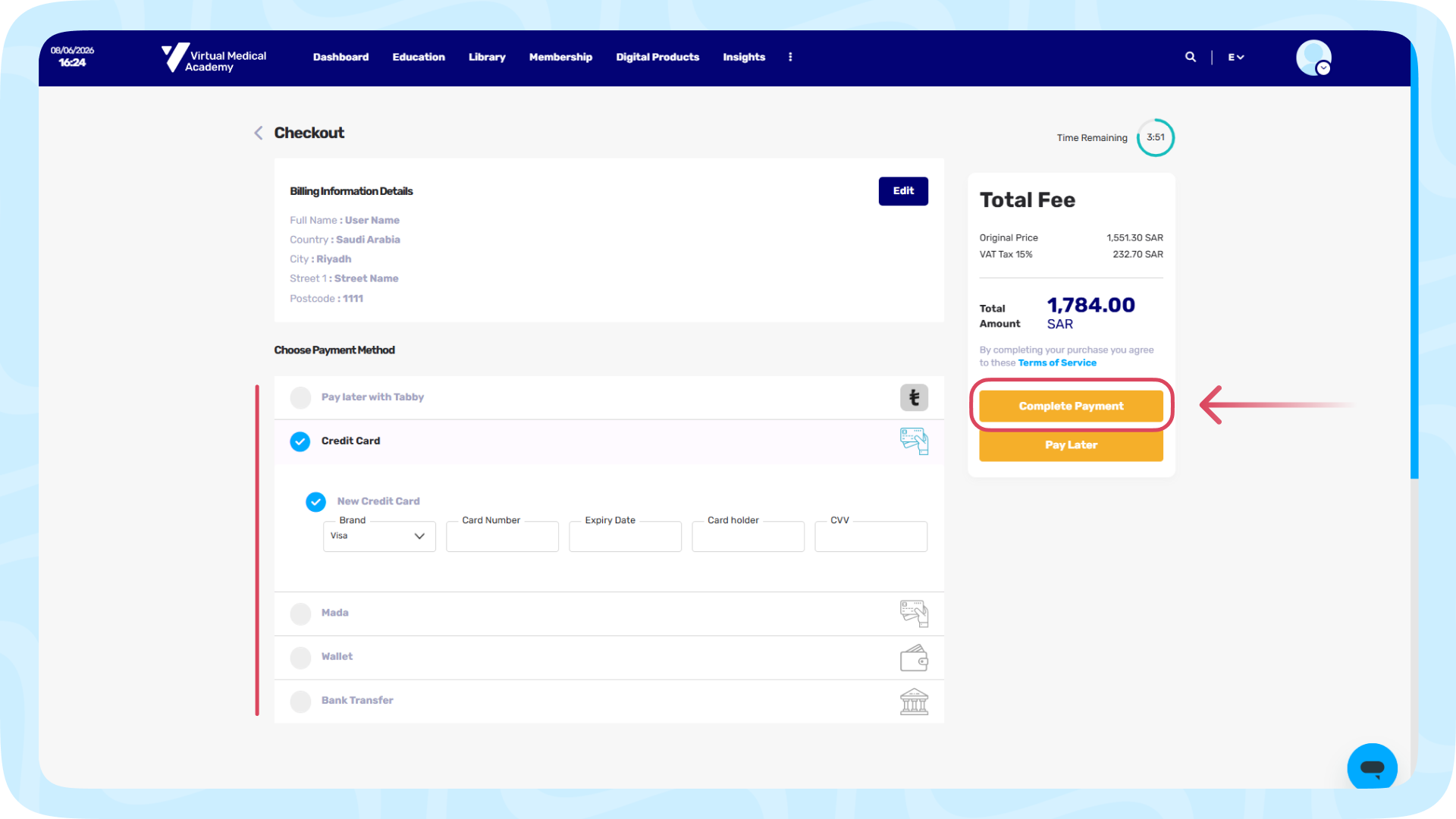Click the Credit Card hand icon

click(x=914, y=441)
